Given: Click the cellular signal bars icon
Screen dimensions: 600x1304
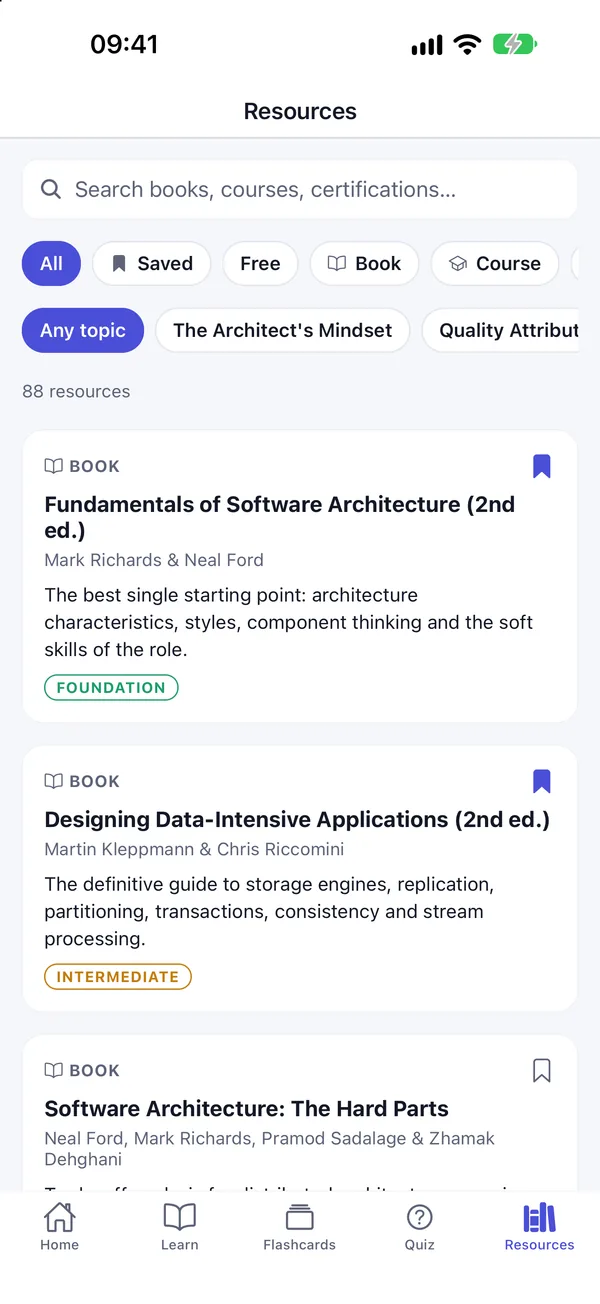Looking at the screenshot, I should 427,45.
